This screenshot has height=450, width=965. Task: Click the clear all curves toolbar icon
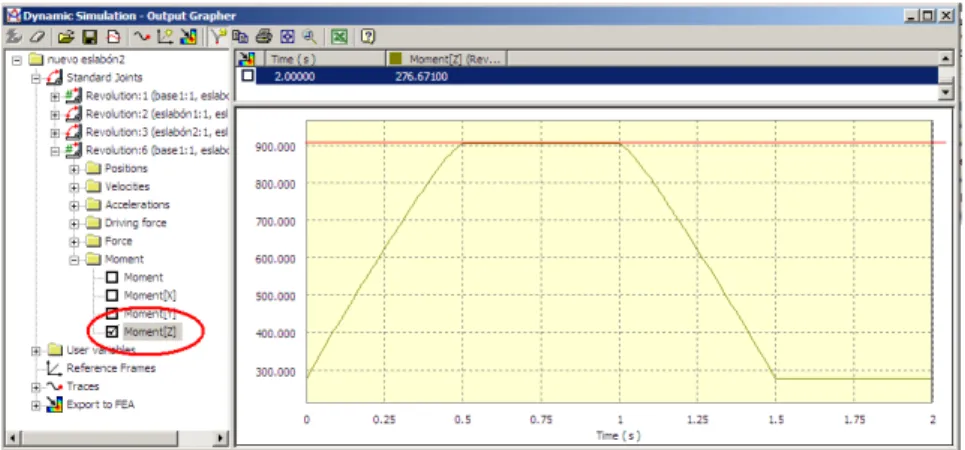(15, 37)
